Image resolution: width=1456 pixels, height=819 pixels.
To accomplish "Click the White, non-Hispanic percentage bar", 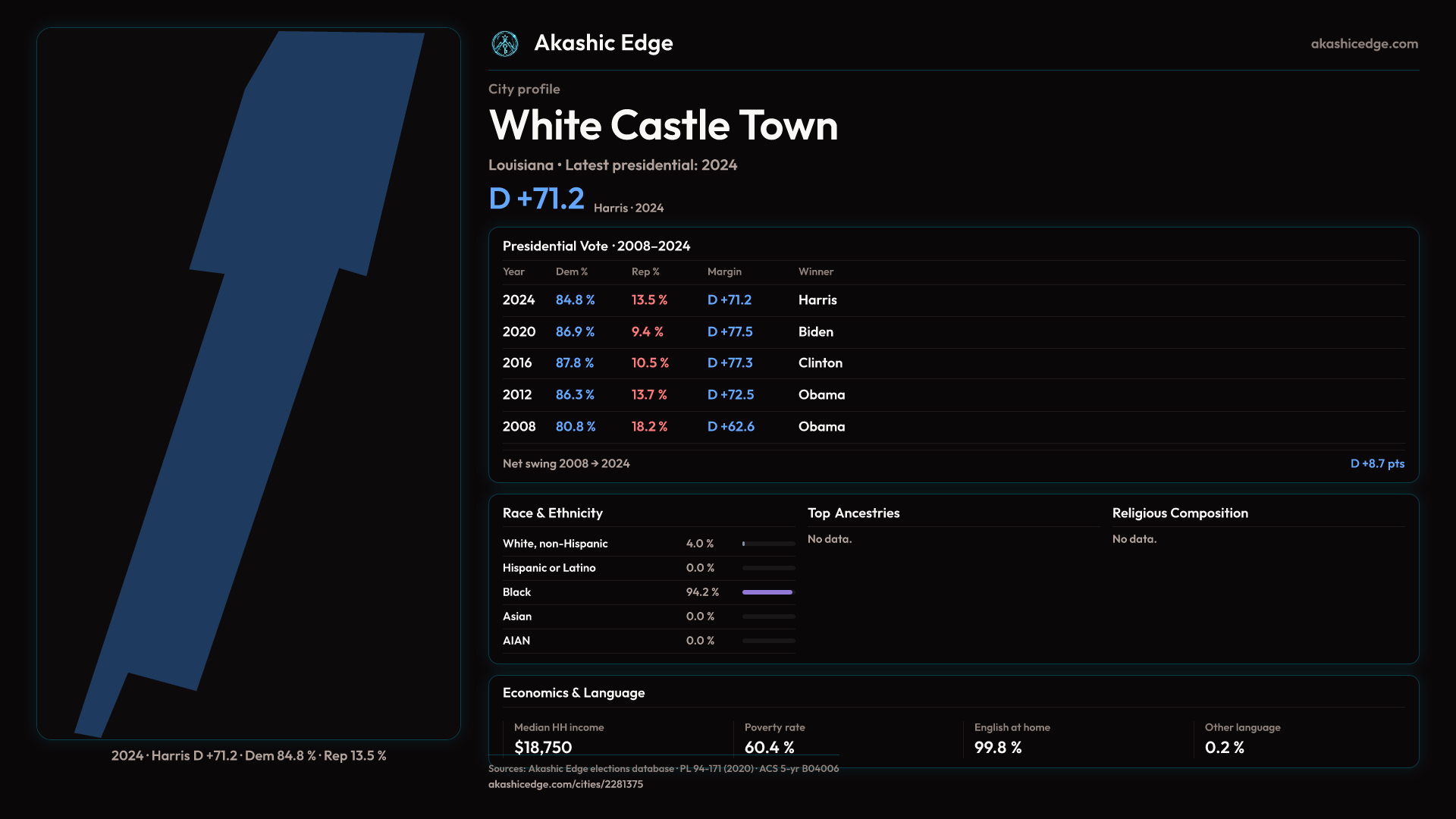I will (x=767, y=544).
